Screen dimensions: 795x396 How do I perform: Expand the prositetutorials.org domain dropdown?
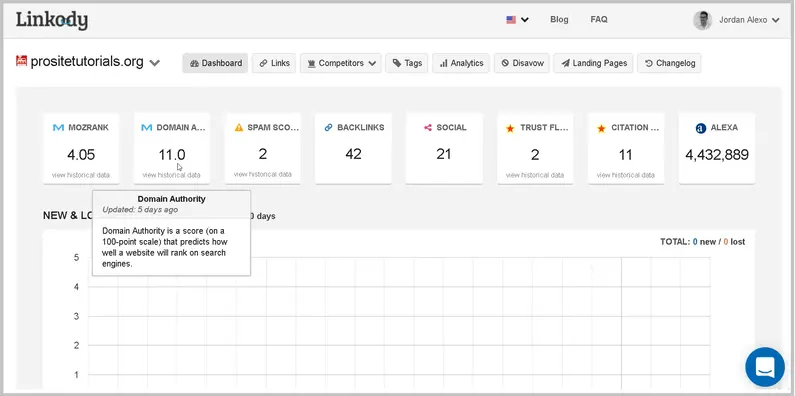tap(155, 63)
